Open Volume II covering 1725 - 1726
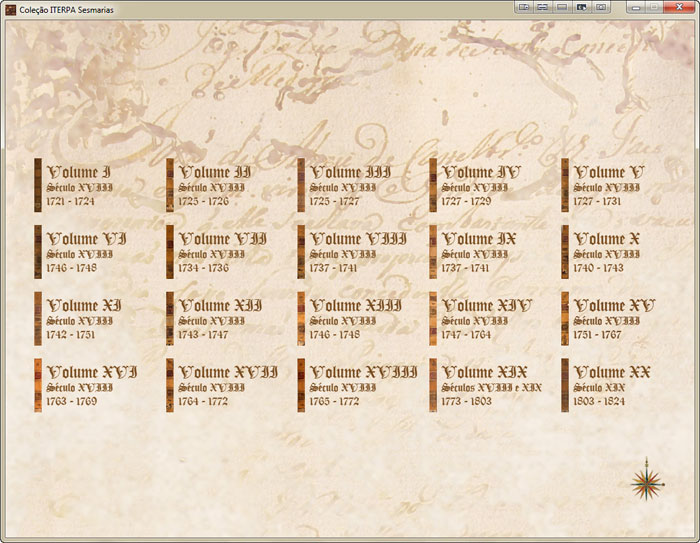The width and height of the screenshot is (700, 543). [214, 173]
